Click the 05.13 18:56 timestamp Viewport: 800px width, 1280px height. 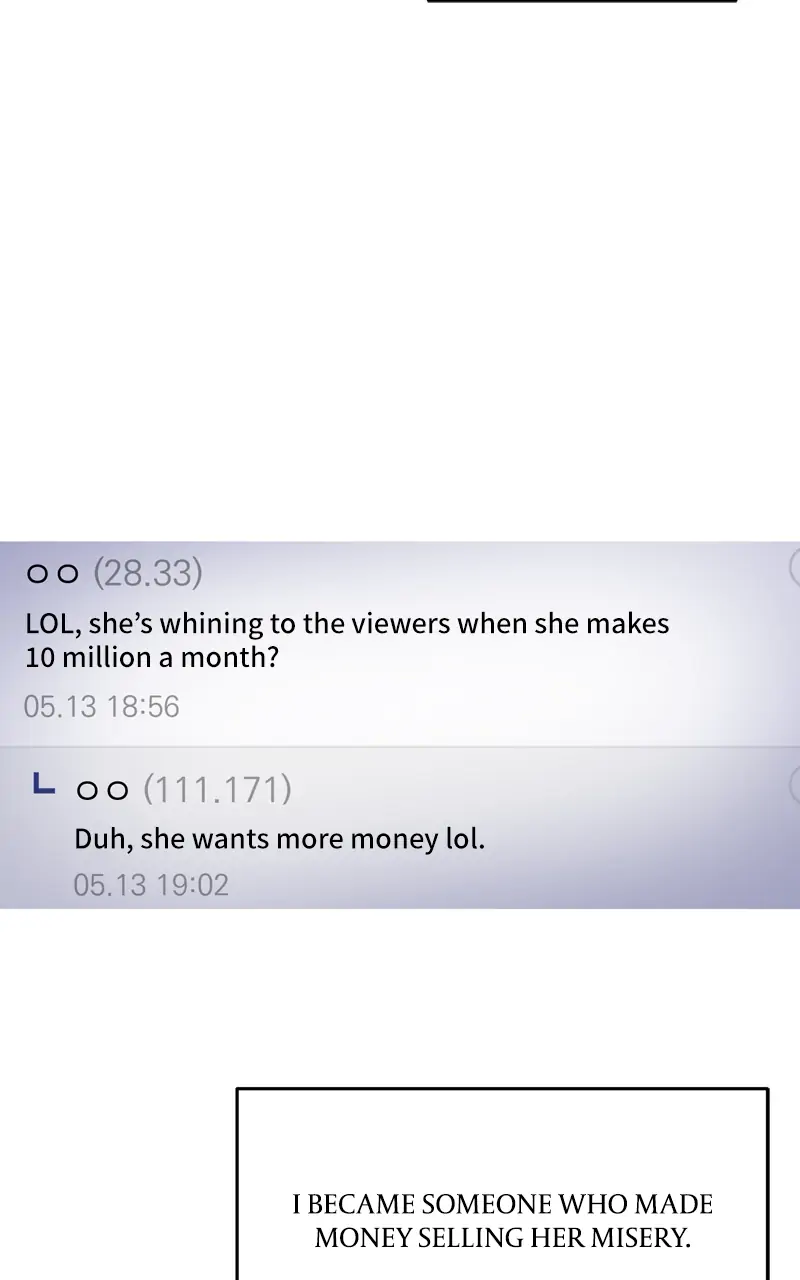pos(101,707)
